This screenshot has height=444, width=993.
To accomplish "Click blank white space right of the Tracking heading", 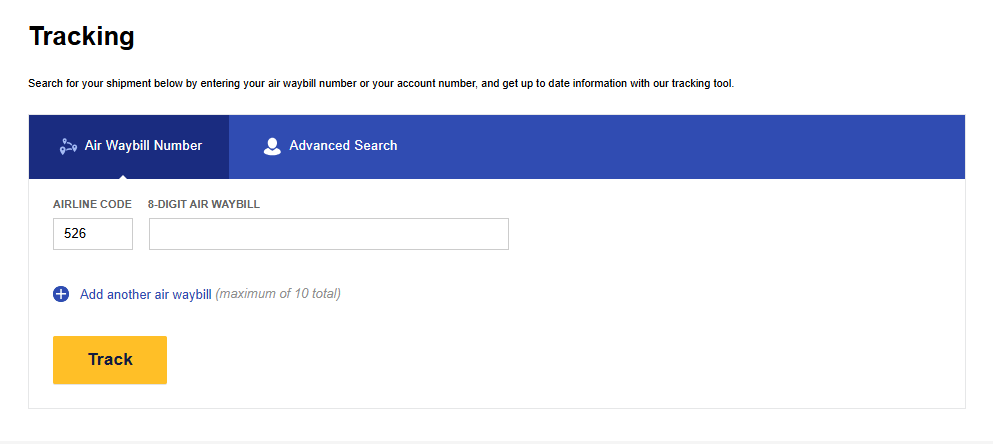I will [550, 37].
